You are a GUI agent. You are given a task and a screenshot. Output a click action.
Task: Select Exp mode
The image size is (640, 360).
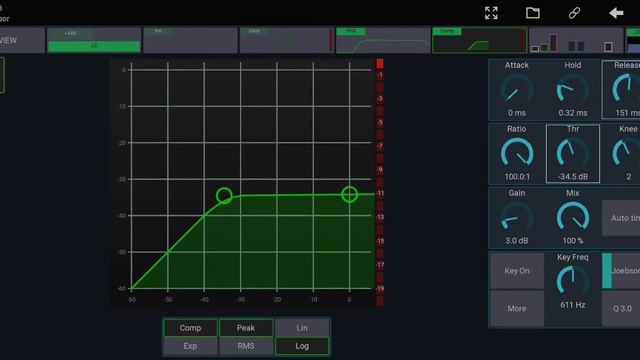[x=190, y=346]
